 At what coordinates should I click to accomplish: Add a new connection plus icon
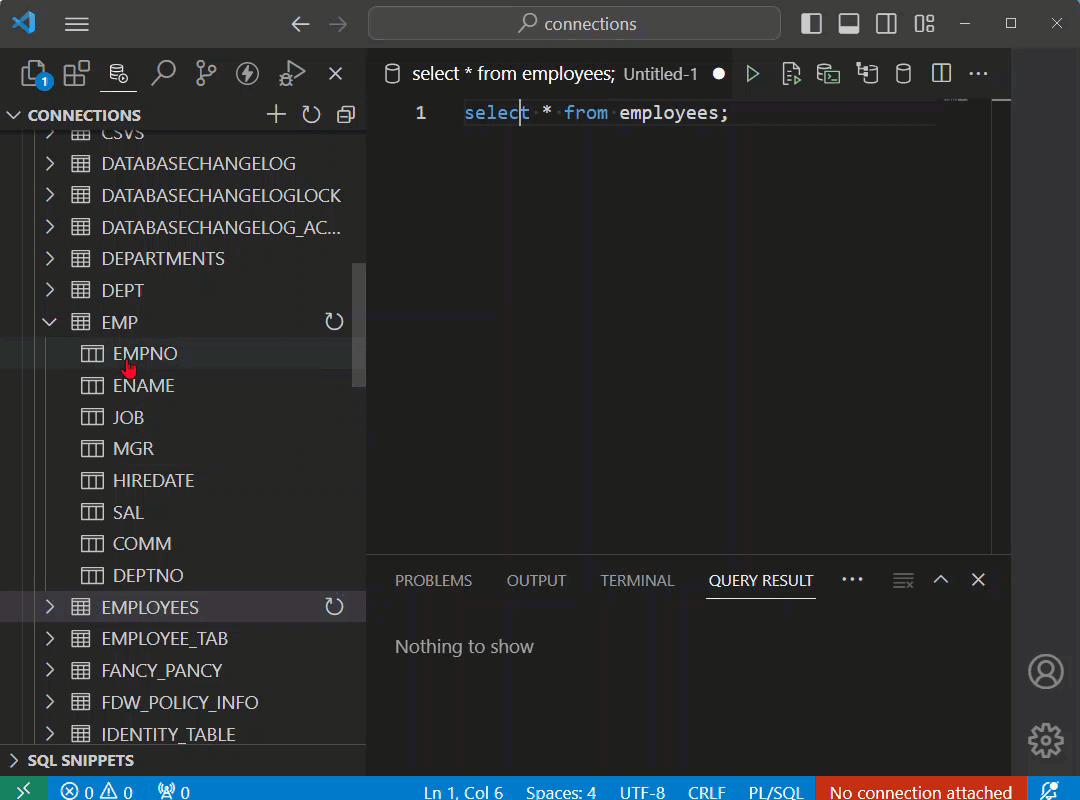tap(276, 114)
